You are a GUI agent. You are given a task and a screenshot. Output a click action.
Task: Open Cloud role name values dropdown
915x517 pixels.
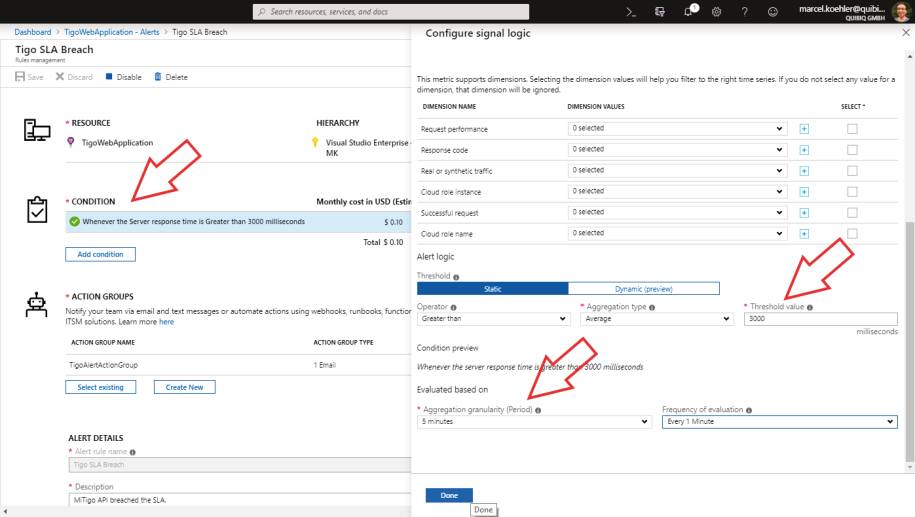[677, 233]
